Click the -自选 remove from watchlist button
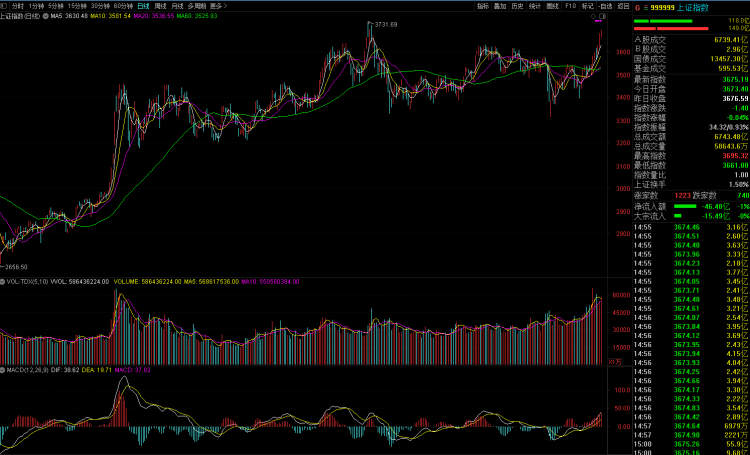The width and height of the screenshot is (750, 455). [606, 6]
